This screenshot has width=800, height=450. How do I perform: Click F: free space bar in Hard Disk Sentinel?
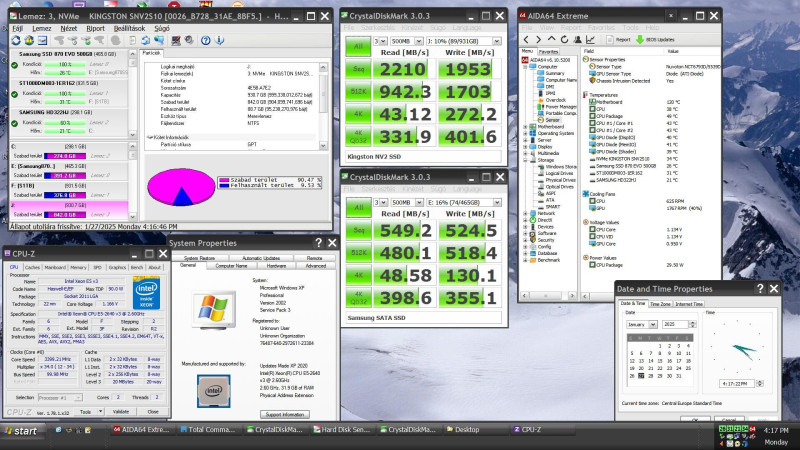tap(65, 195)
